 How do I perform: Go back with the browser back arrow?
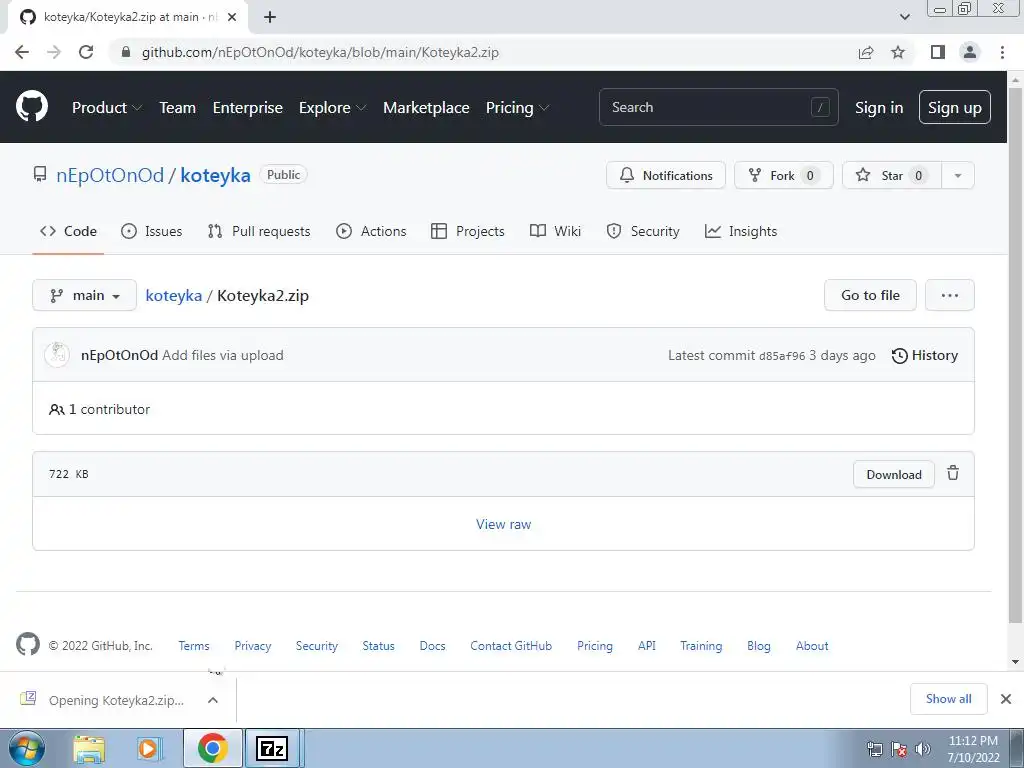tap(22, 52)
